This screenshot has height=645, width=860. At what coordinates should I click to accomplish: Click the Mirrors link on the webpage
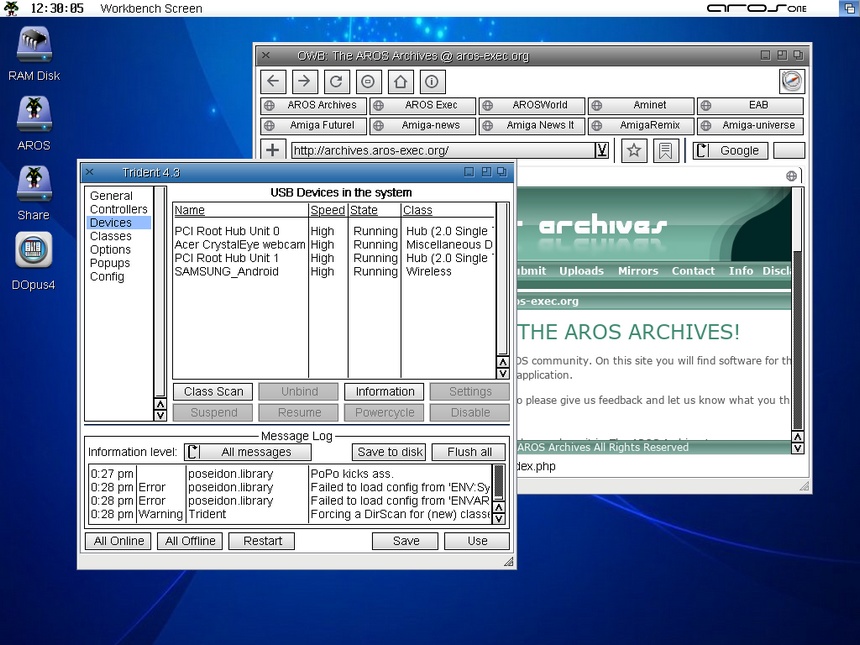point(637,271)
